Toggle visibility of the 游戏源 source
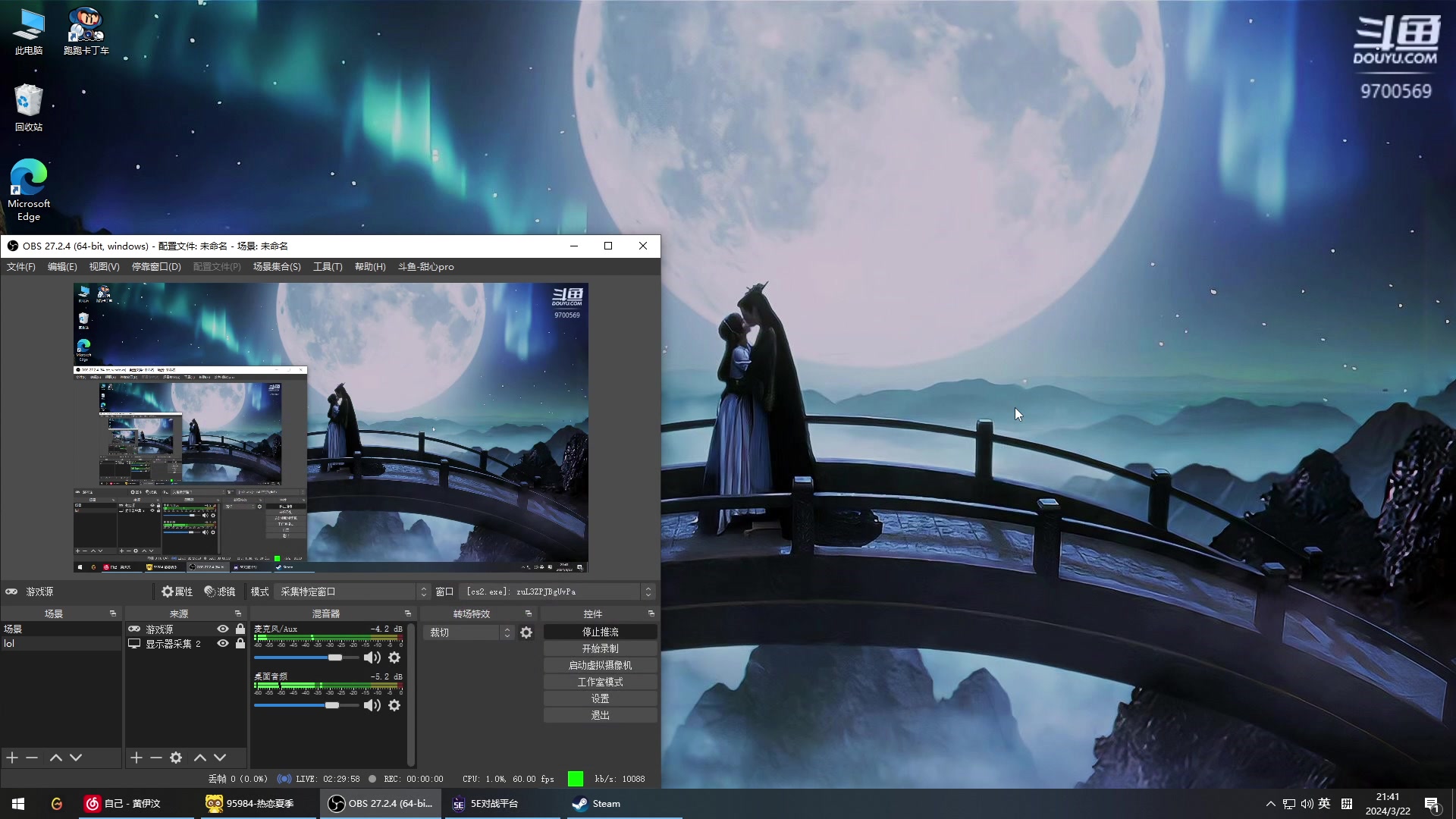The image size is (1456, 819). pyautogui.click(x=223, y=629)
